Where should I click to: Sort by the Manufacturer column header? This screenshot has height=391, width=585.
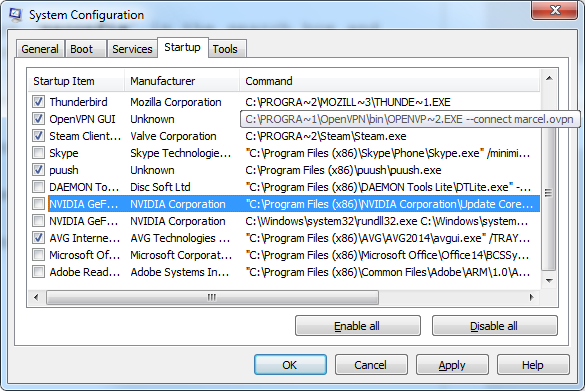click(x=182, y=81)
